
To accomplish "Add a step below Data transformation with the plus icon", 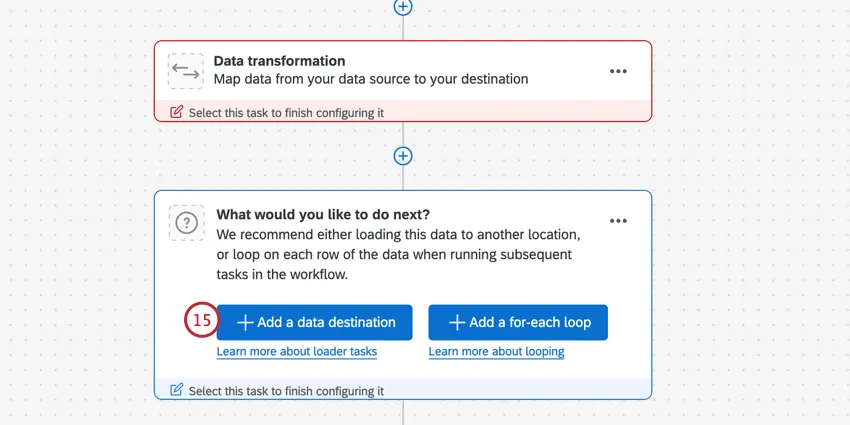I will (x=402, y=156).
